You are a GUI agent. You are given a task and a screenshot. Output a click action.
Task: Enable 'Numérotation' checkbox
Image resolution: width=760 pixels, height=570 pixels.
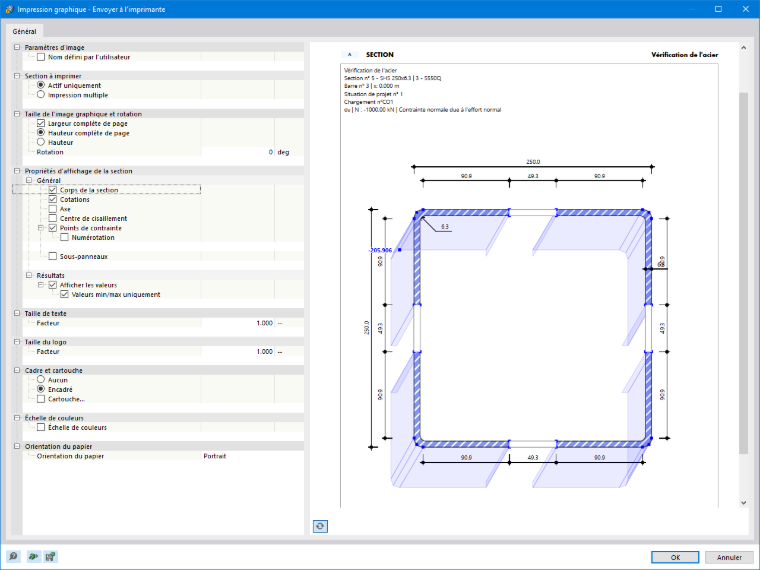tap(64, 238)
